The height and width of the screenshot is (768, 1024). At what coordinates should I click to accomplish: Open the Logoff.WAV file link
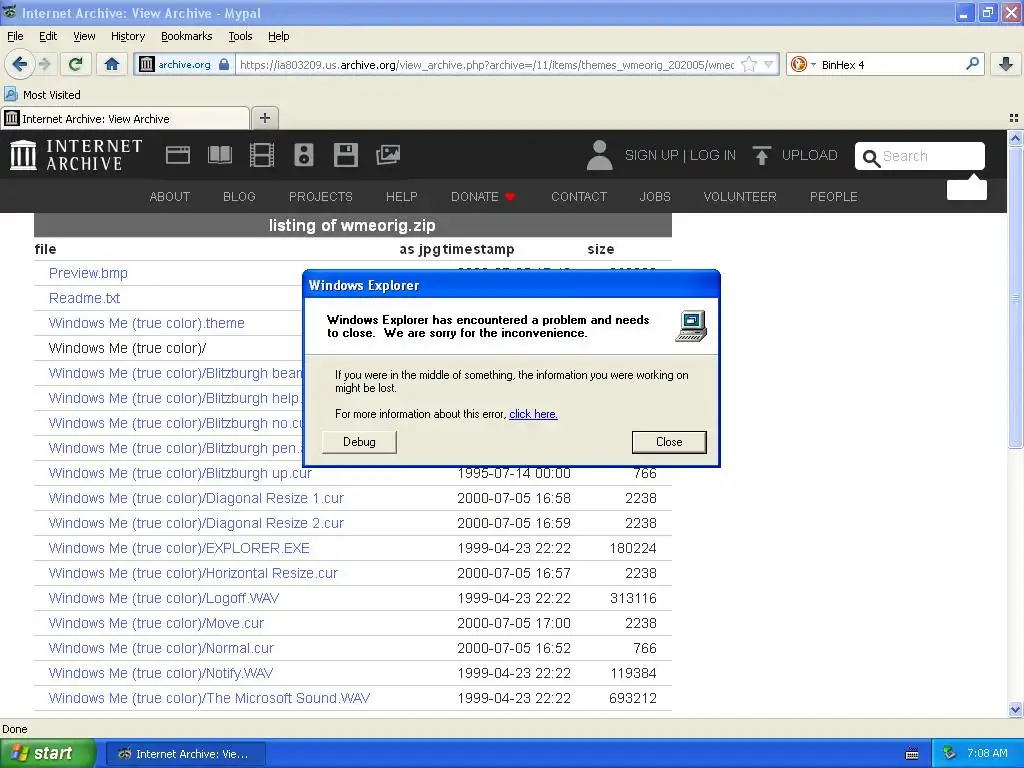point(164,598)
